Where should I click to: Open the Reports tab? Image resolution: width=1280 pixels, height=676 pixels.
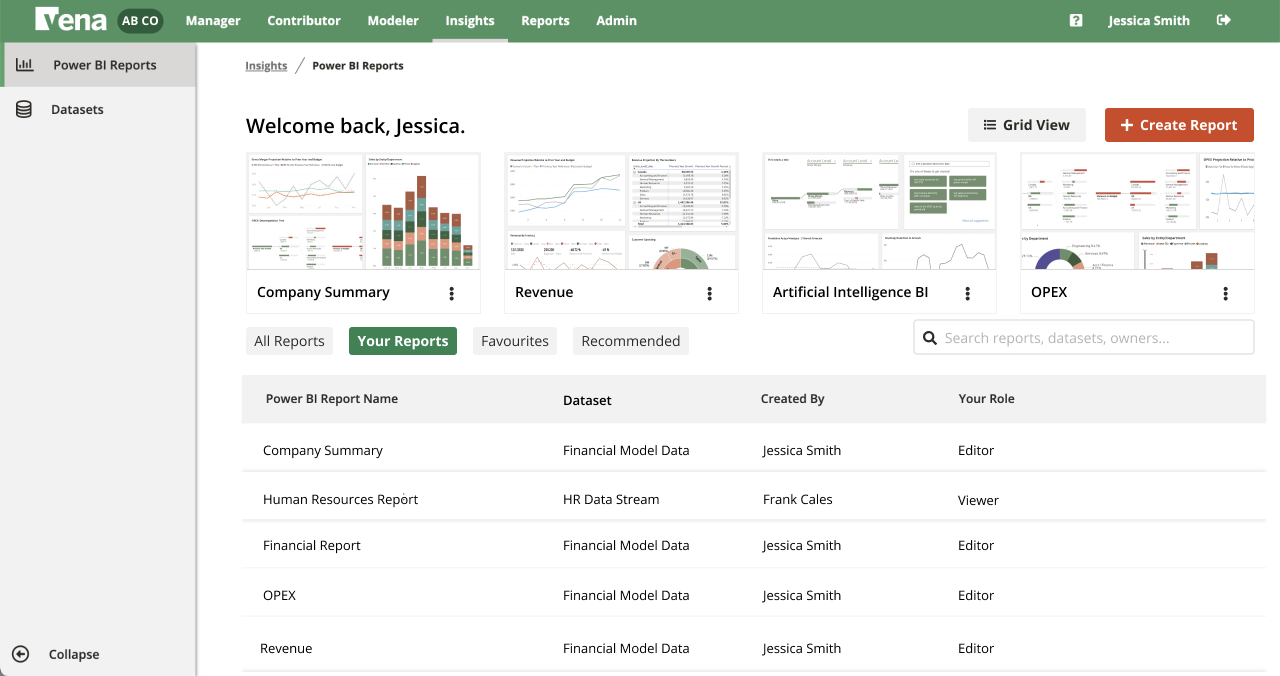[545, 20]
